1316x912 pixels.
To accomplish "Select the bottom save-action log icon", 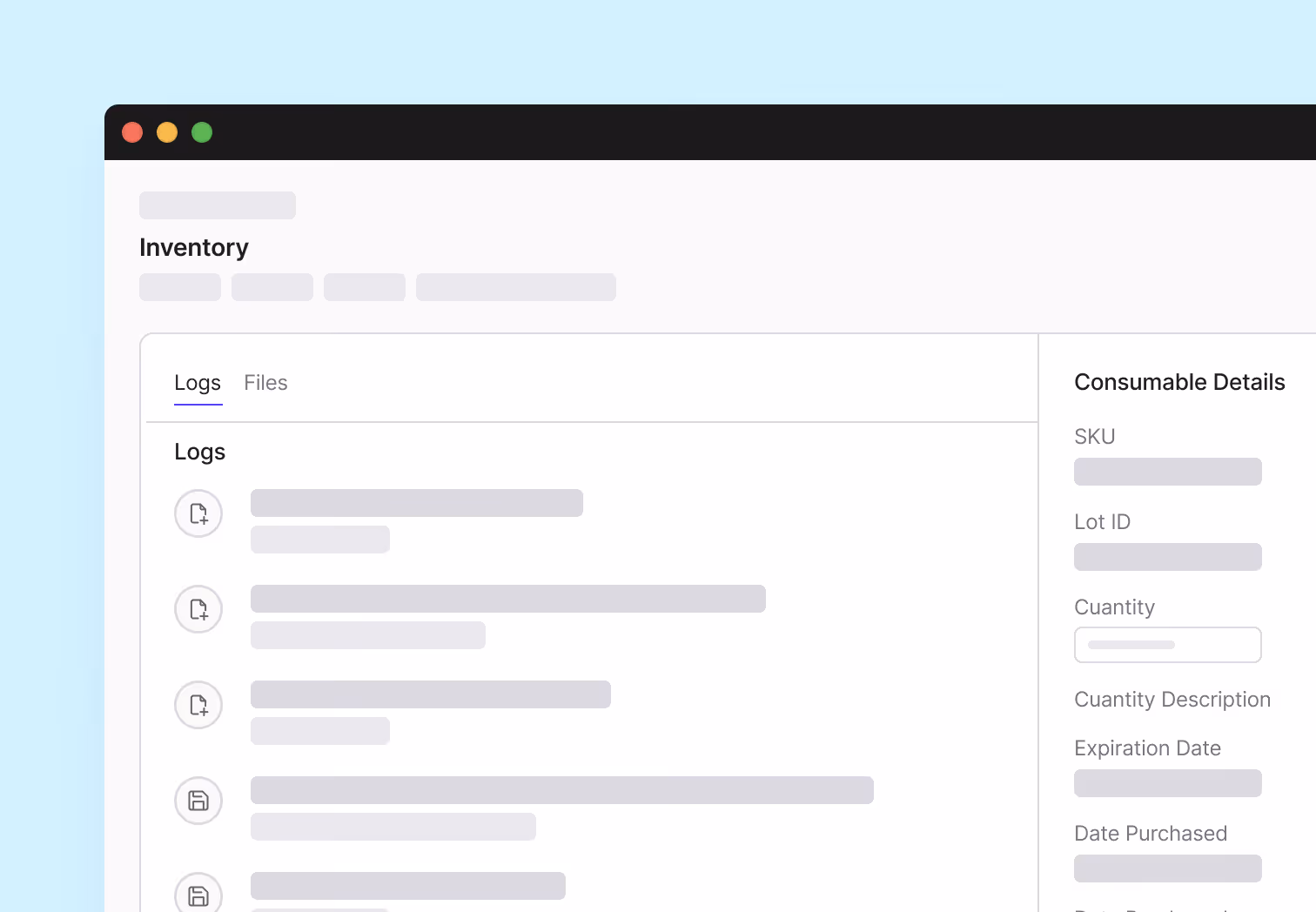I will coord(198,895).
